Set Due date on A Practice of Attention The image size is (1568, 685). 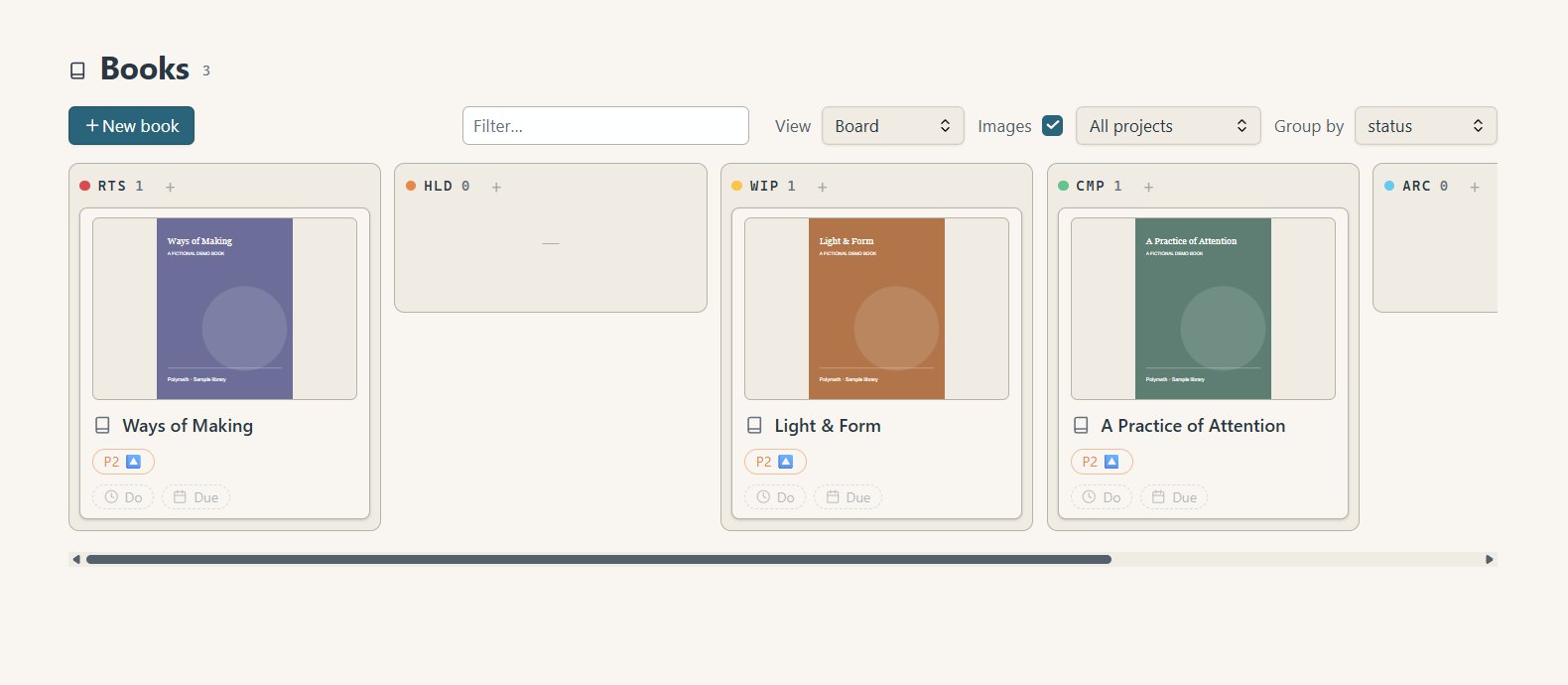point(1174,497)
